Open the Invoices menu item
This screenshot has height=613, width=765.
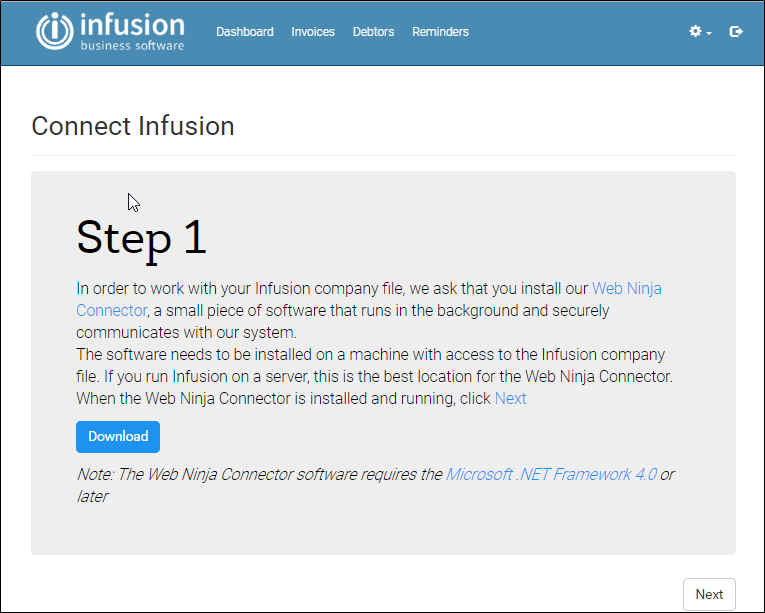click(x=313, y=32)
